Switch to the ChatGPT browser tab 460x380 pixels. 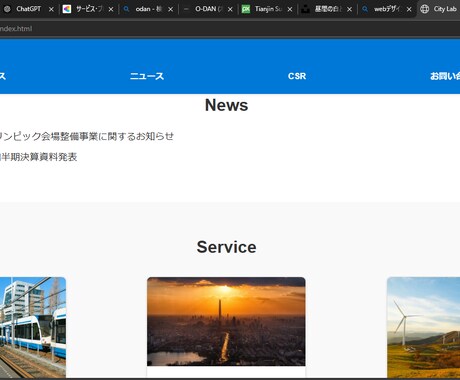coord(28,9)
